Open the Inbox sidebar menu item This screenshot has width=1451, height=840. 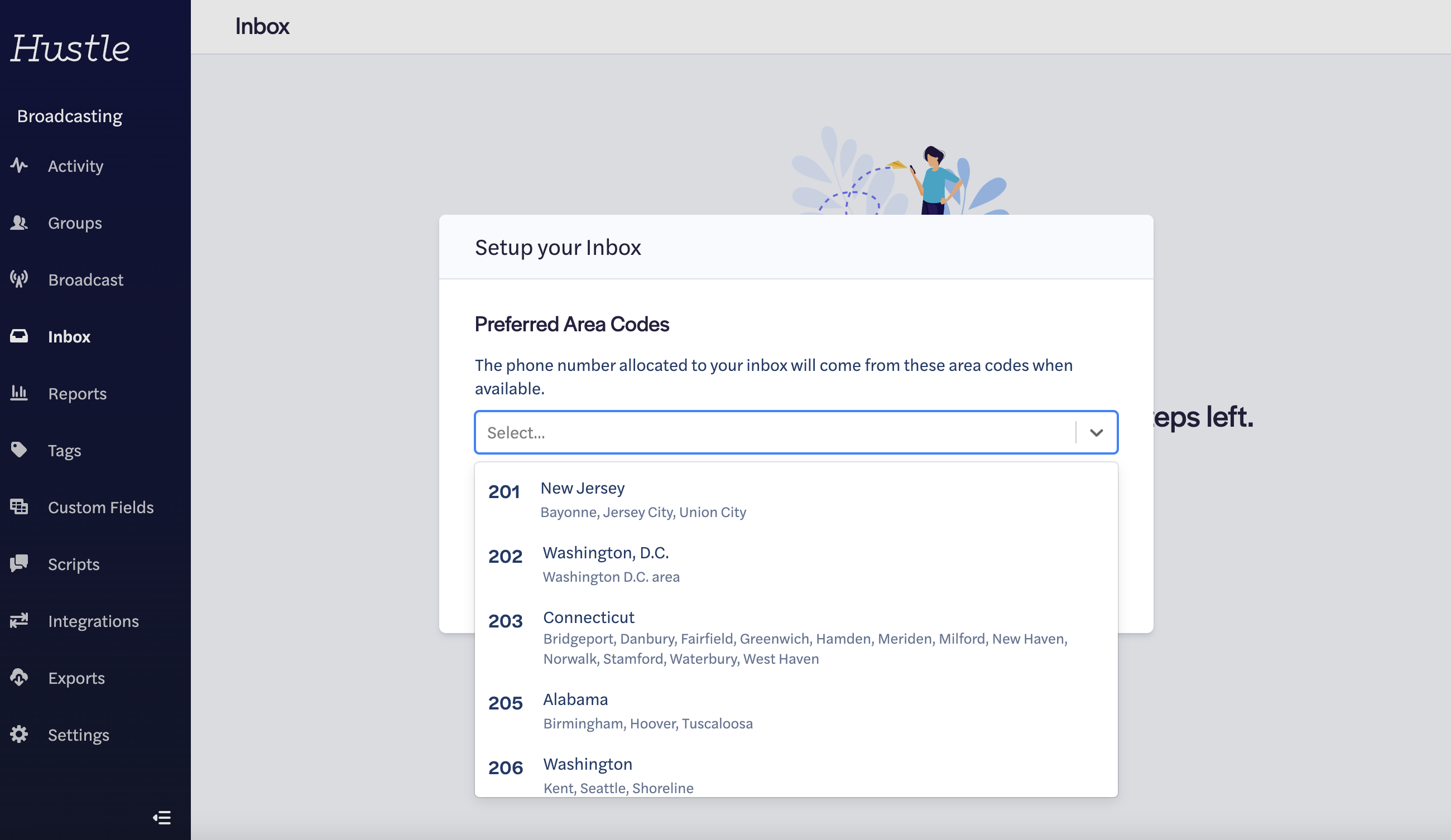(x=69, y=336)
